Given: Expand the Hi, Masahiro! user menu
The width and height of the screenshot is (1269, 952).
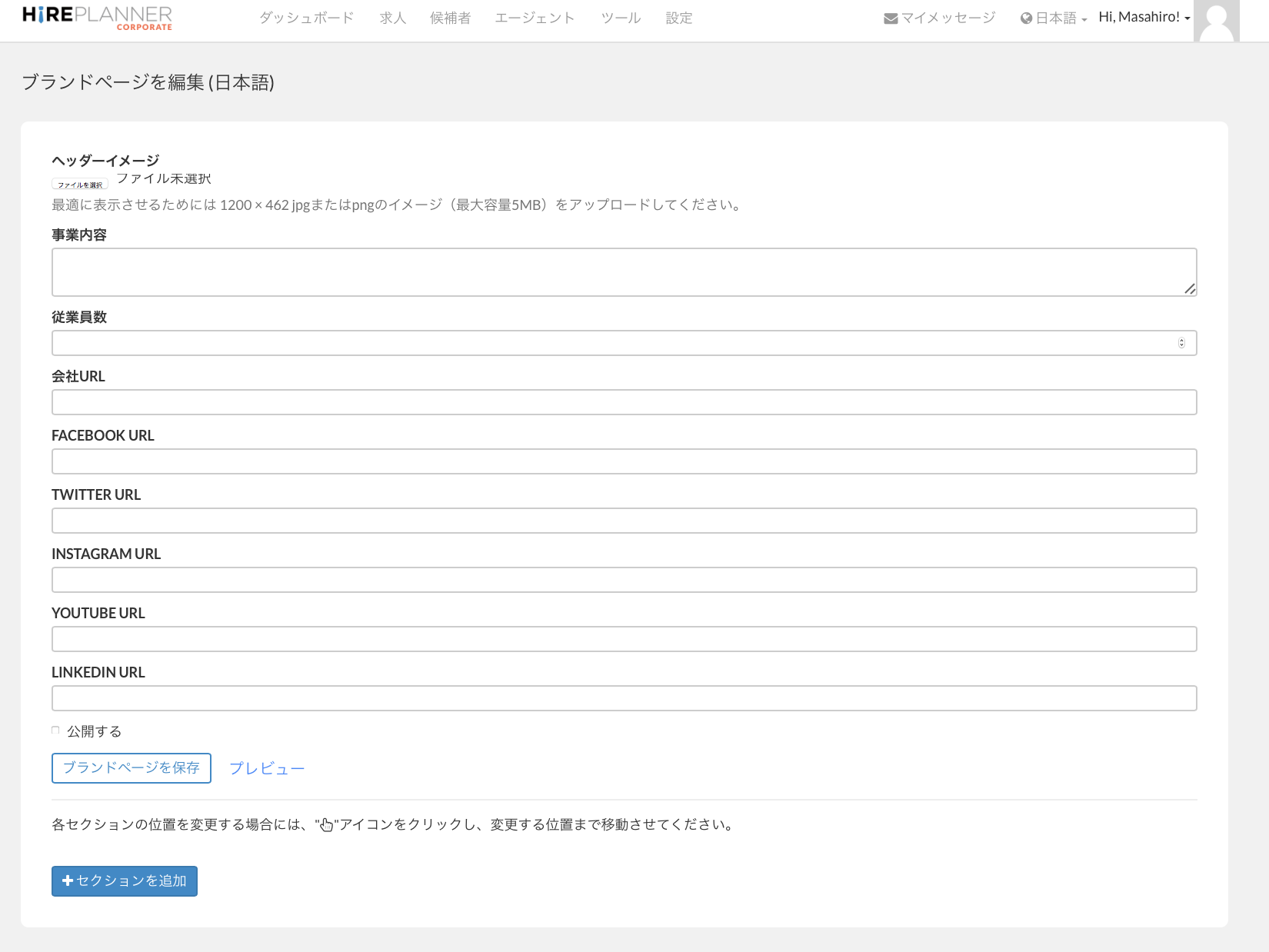Looking at the screenshot, I should (x=1144, y=18).
